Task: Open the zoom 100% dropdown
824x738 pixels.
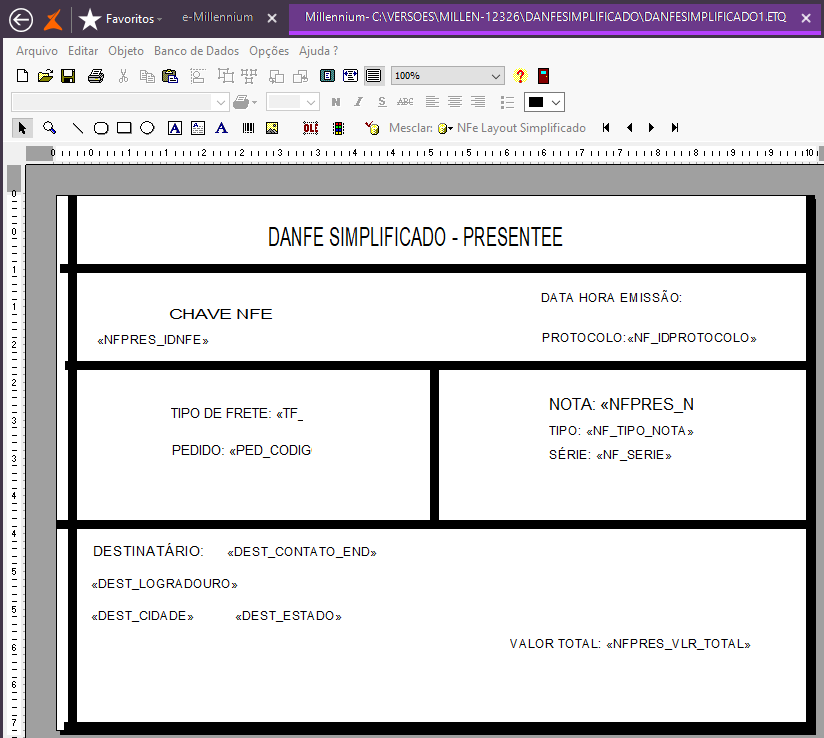Action: 495,76
